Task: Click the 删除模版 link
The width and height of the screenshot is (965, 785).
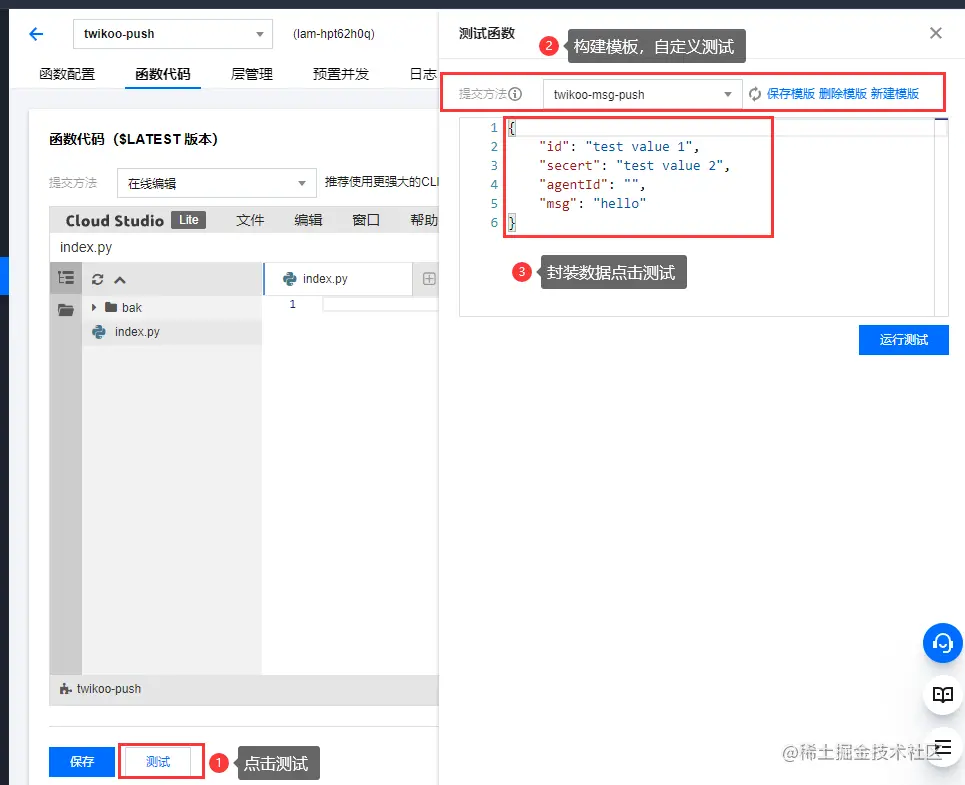Action: click(x=843, y=94)
